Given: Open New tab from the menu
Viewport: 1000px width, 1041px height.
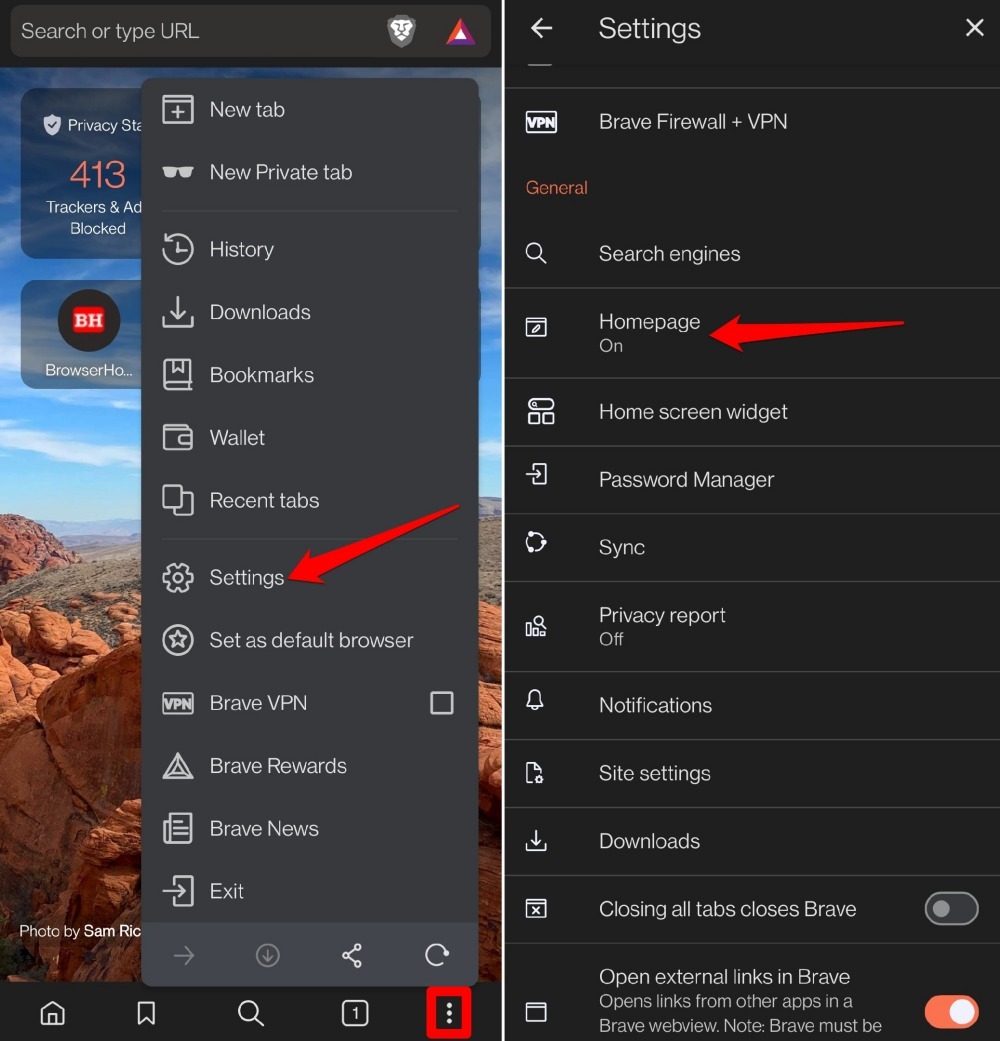Looking at the screenshot, I should (310, 110).
